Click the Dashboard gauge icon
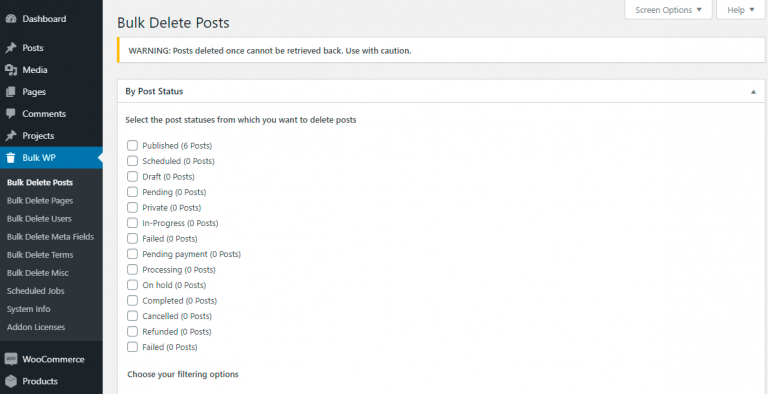 (x=11, y=19)
